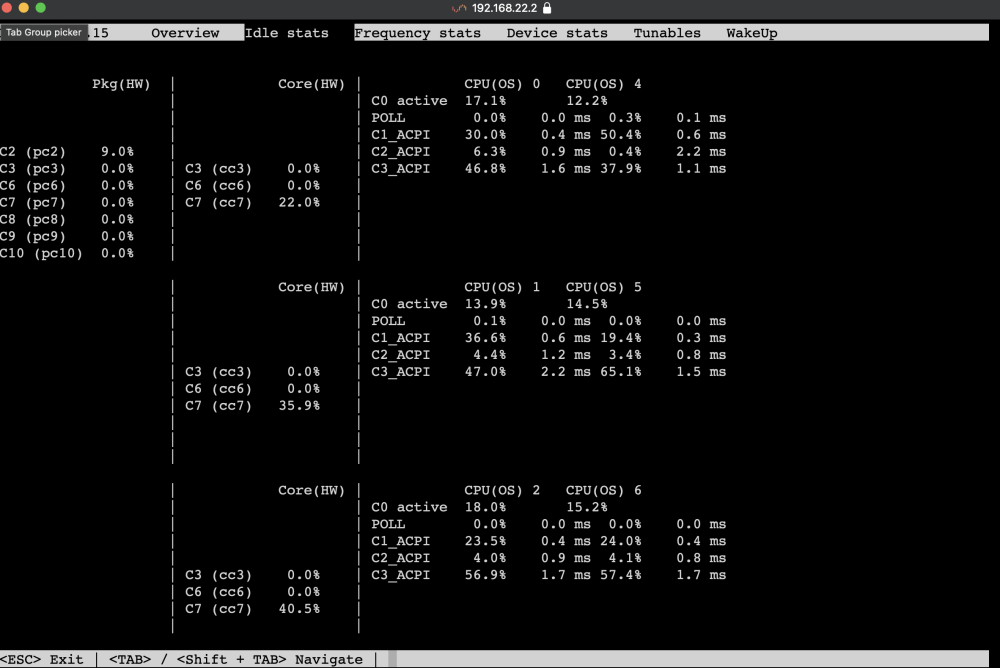Click the C2_ACPI 4.0% value
Screen dimensions: 1000x668
(489, 558)
